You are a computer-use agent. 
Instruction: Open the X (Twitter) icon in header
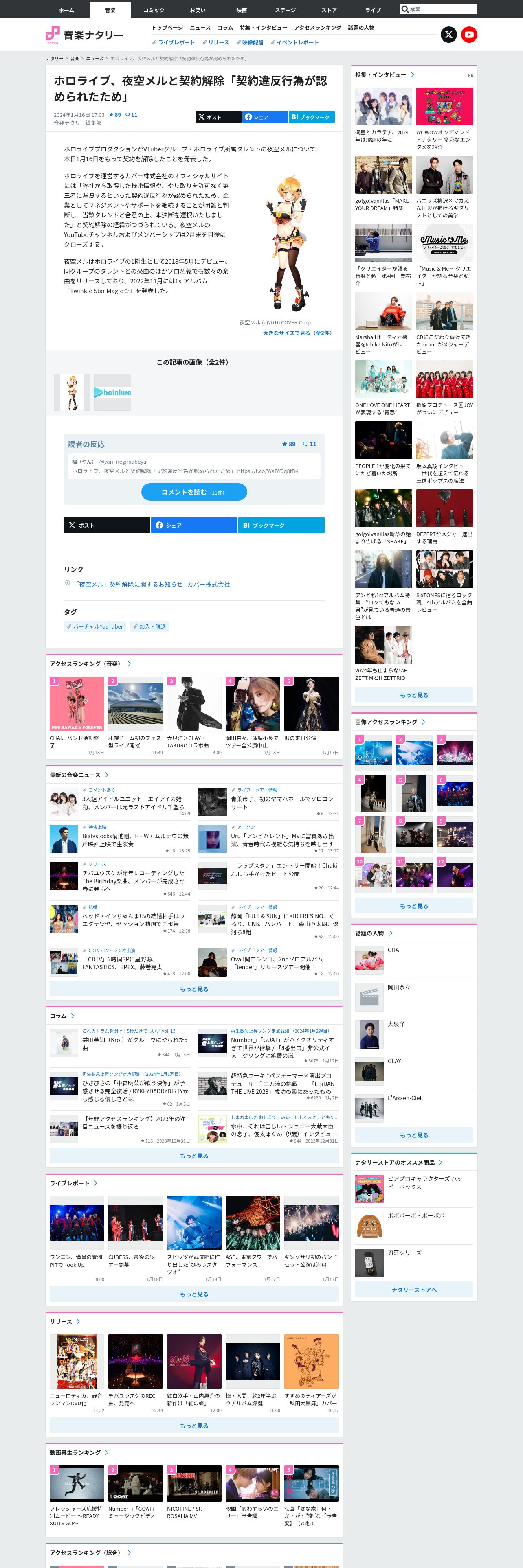[x=449, y=35]
